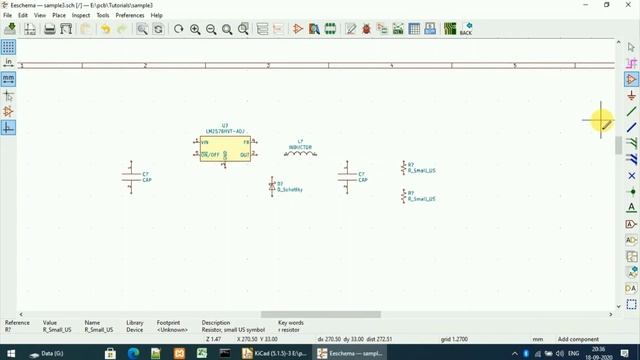Viewport: 640px width, 360px height.
Task: Select the green Place Wire tool
Action: tap(631, 111)
